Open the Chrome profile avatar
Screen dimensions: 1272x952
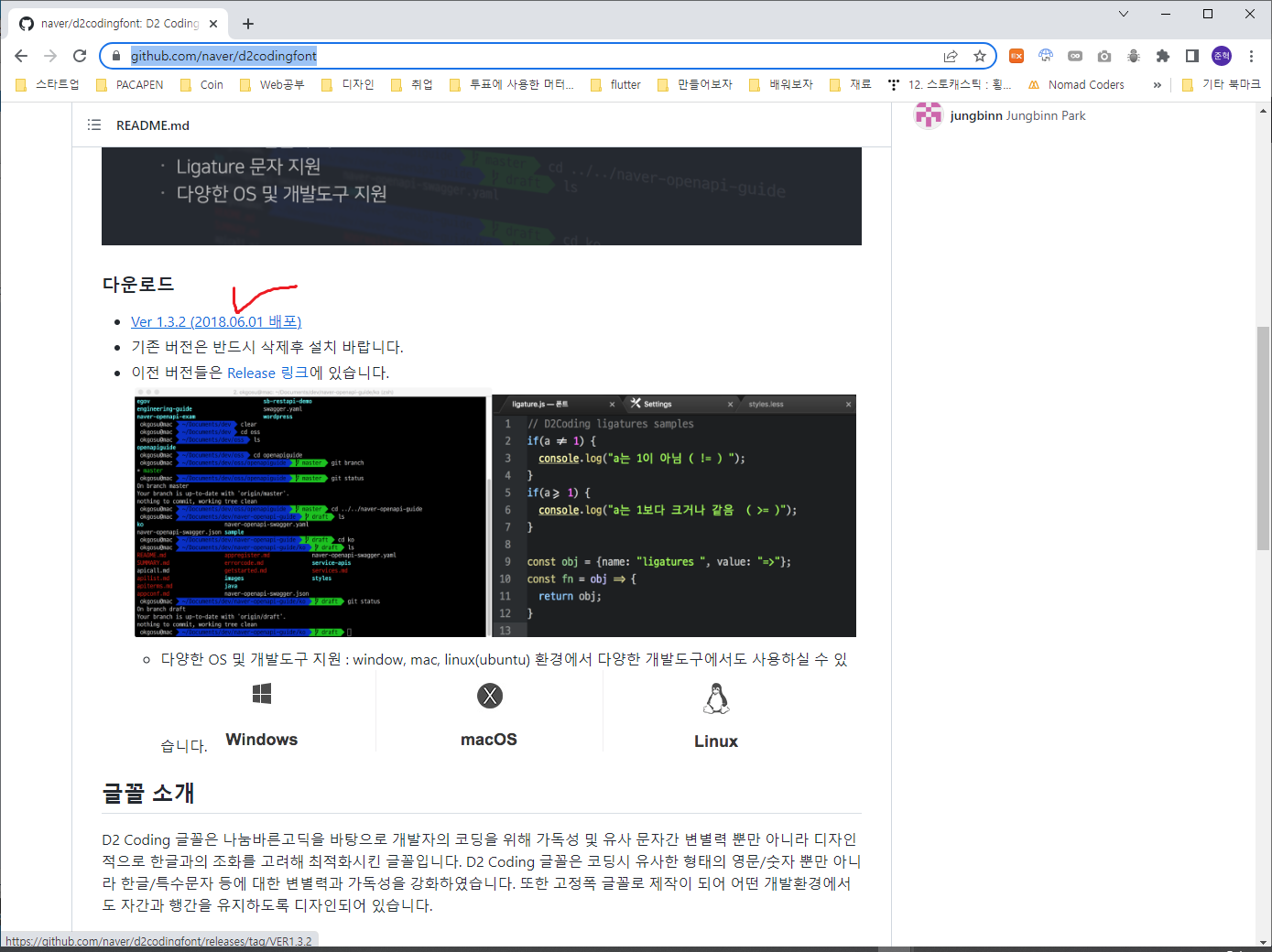coord(1222,56)
